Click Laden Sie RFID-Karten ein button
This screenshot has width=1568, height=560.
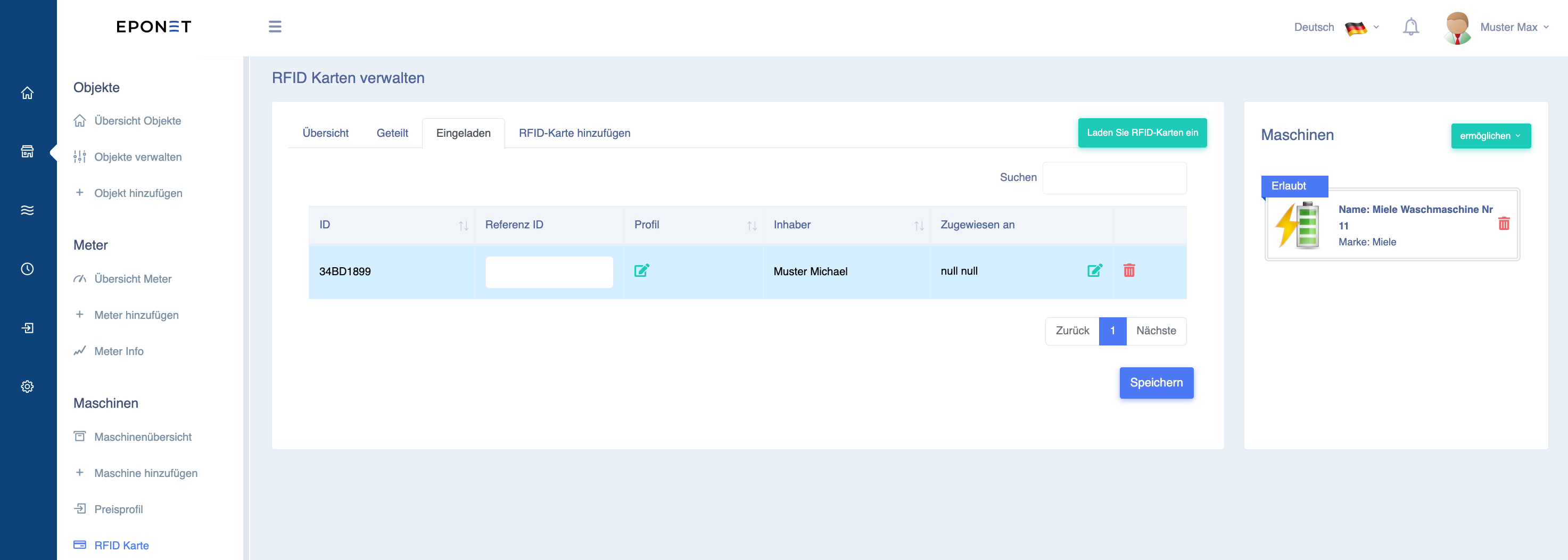(x=1142, y=133)
